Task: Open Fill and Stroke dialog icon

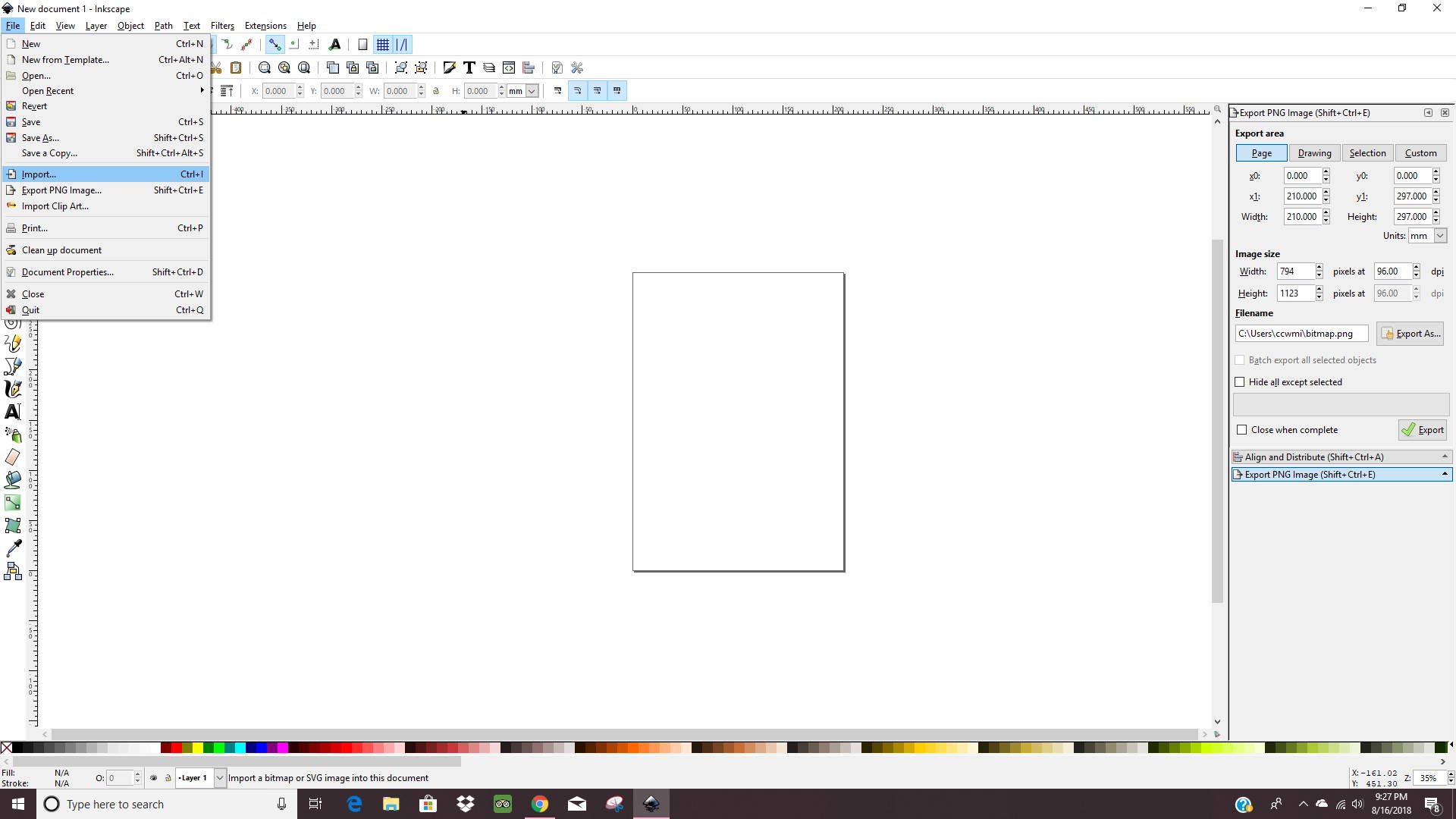Action: 450,67
